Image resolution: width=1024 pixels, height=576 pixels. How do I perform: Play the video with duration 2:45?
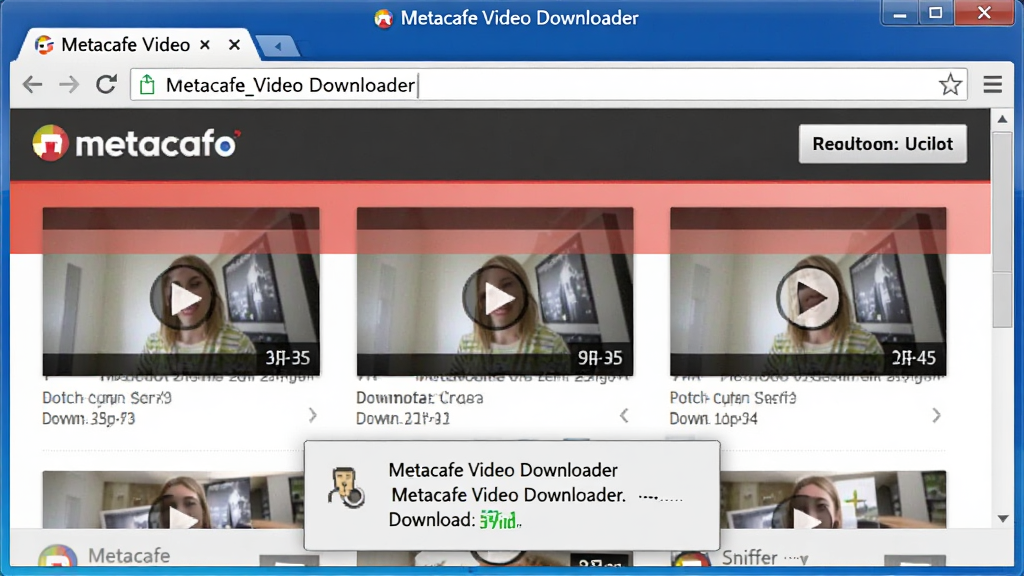tap(808, 298)
